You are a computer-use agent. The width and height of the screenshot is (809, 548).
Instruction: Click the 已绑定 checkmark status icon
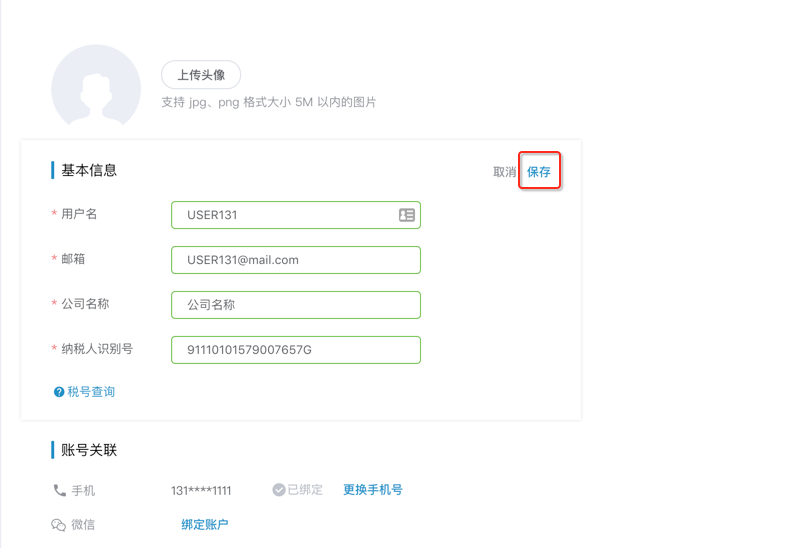pos(279,490)
